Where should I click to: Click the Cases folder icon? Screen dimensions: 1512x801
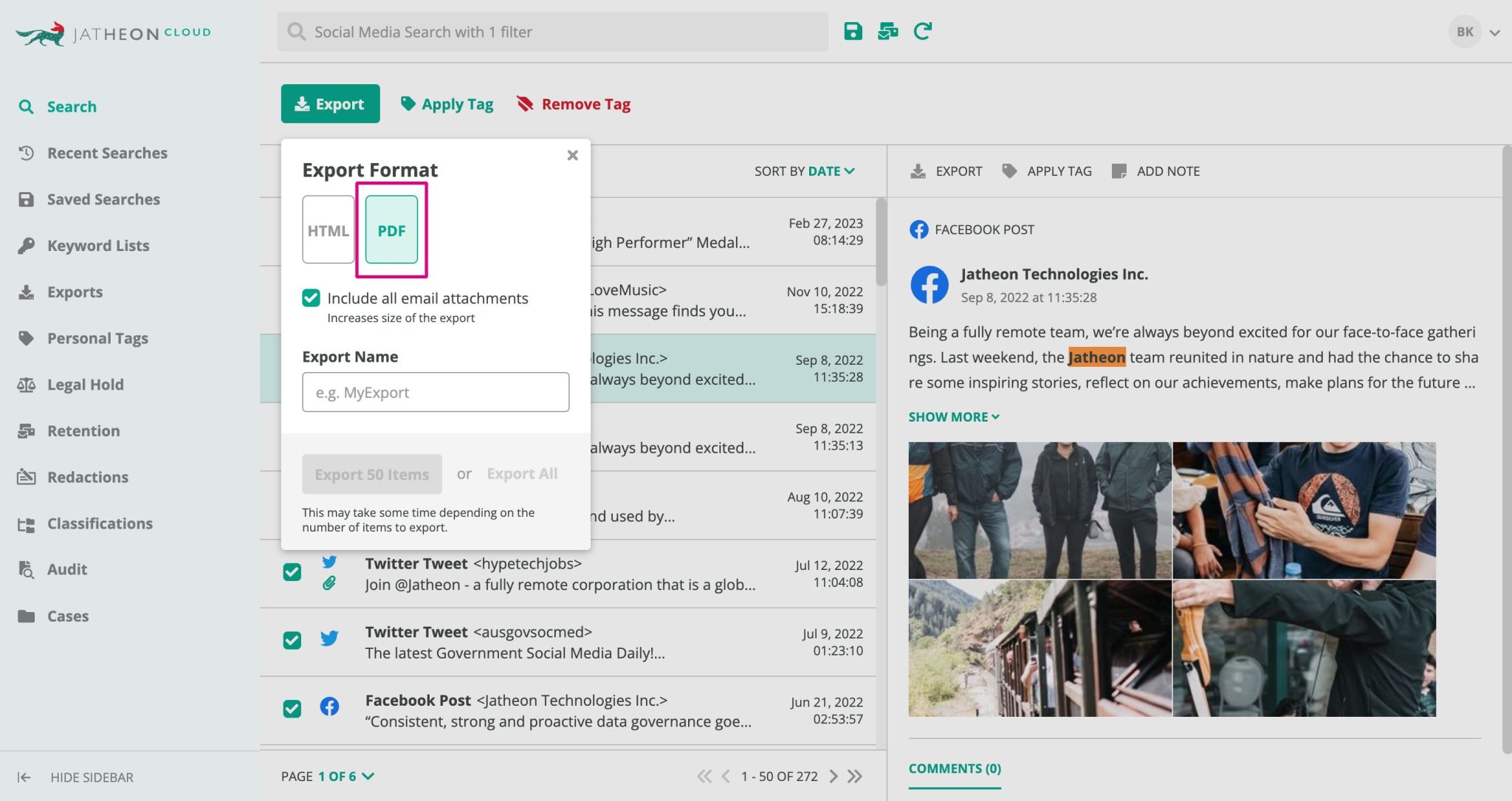[26, 616]
